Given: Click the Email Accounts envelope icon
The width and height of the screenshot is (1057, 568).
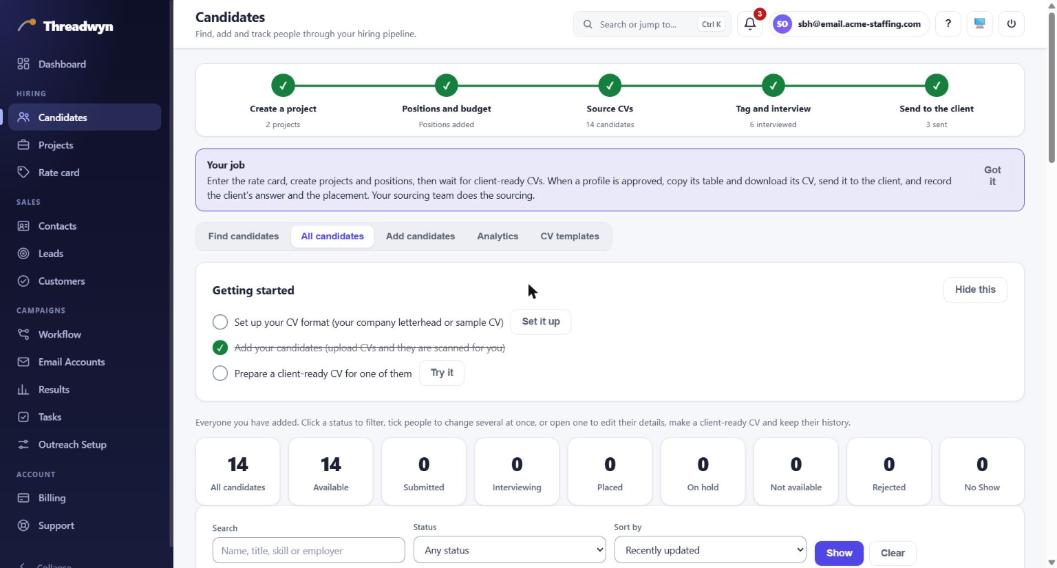Looking at the screenshot, I should 24,362.
